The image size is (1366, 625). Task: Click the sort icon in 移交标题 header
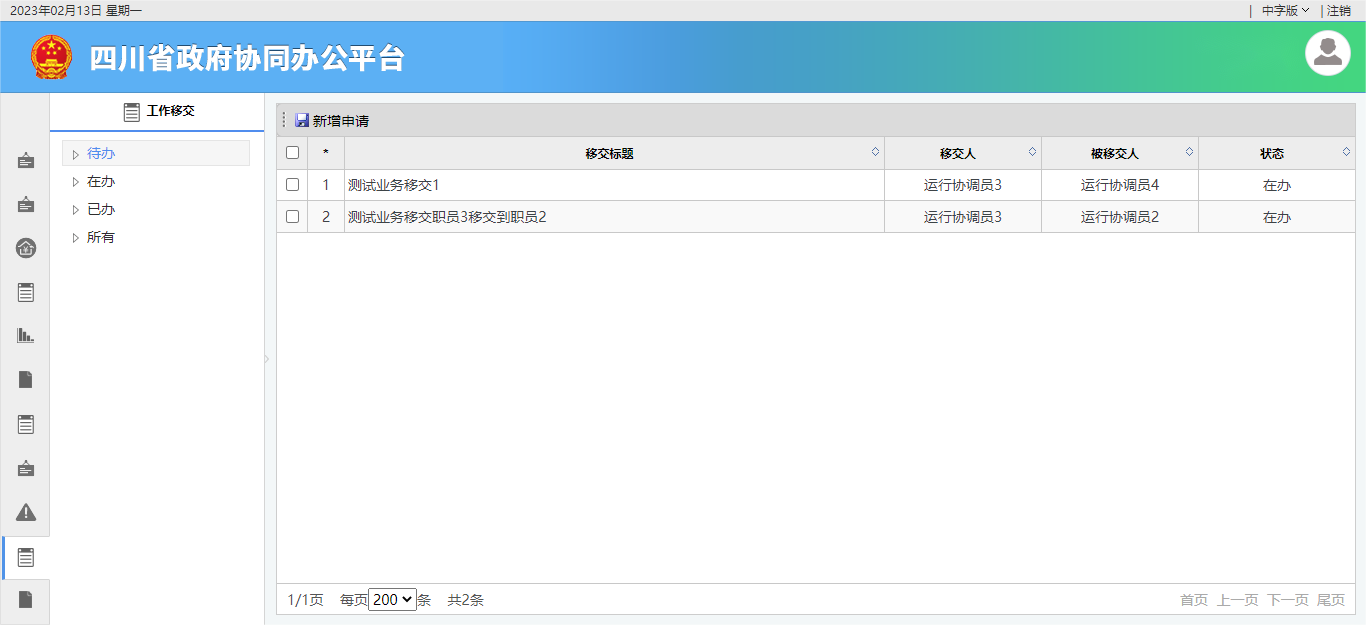[875, 152]
